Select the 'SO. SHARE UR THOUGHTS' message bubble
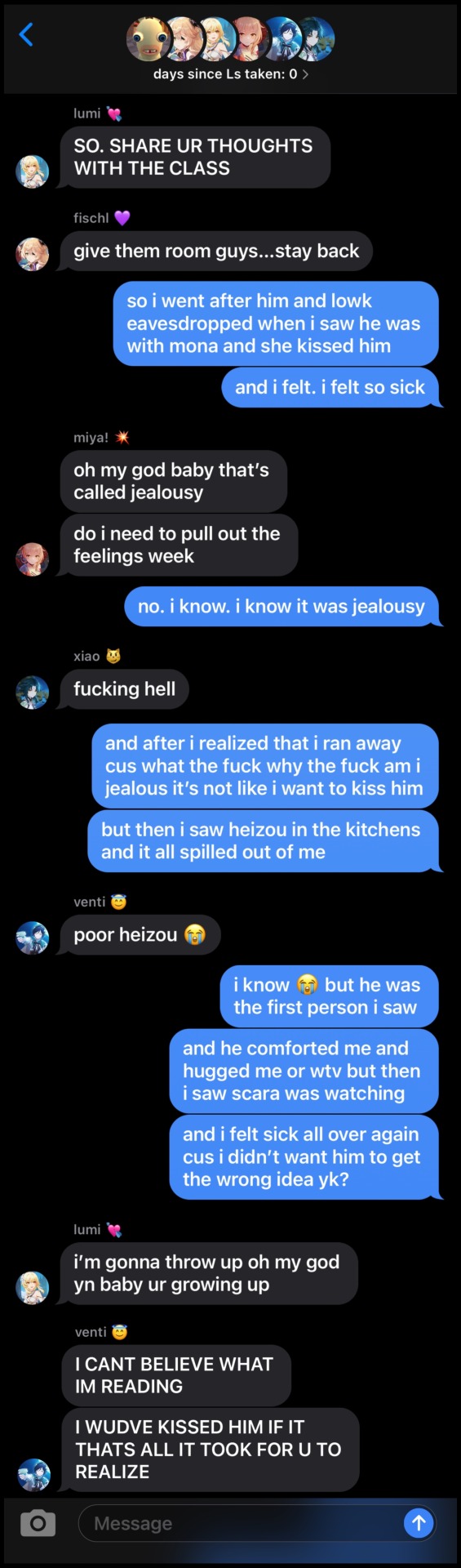 (x=195, y=157)
